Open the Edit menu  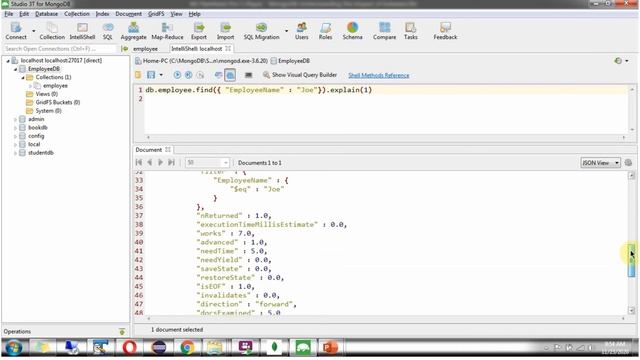(x=24, y=14)
